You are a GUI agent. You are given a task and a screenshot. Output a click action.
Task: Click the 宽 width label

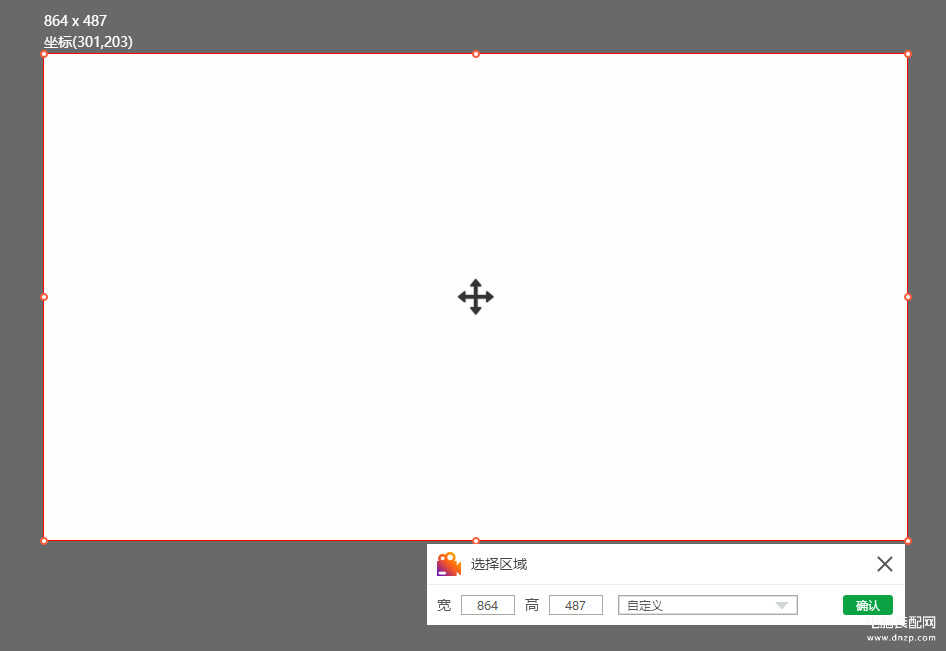pyautogui.click(x=444, y=605)
